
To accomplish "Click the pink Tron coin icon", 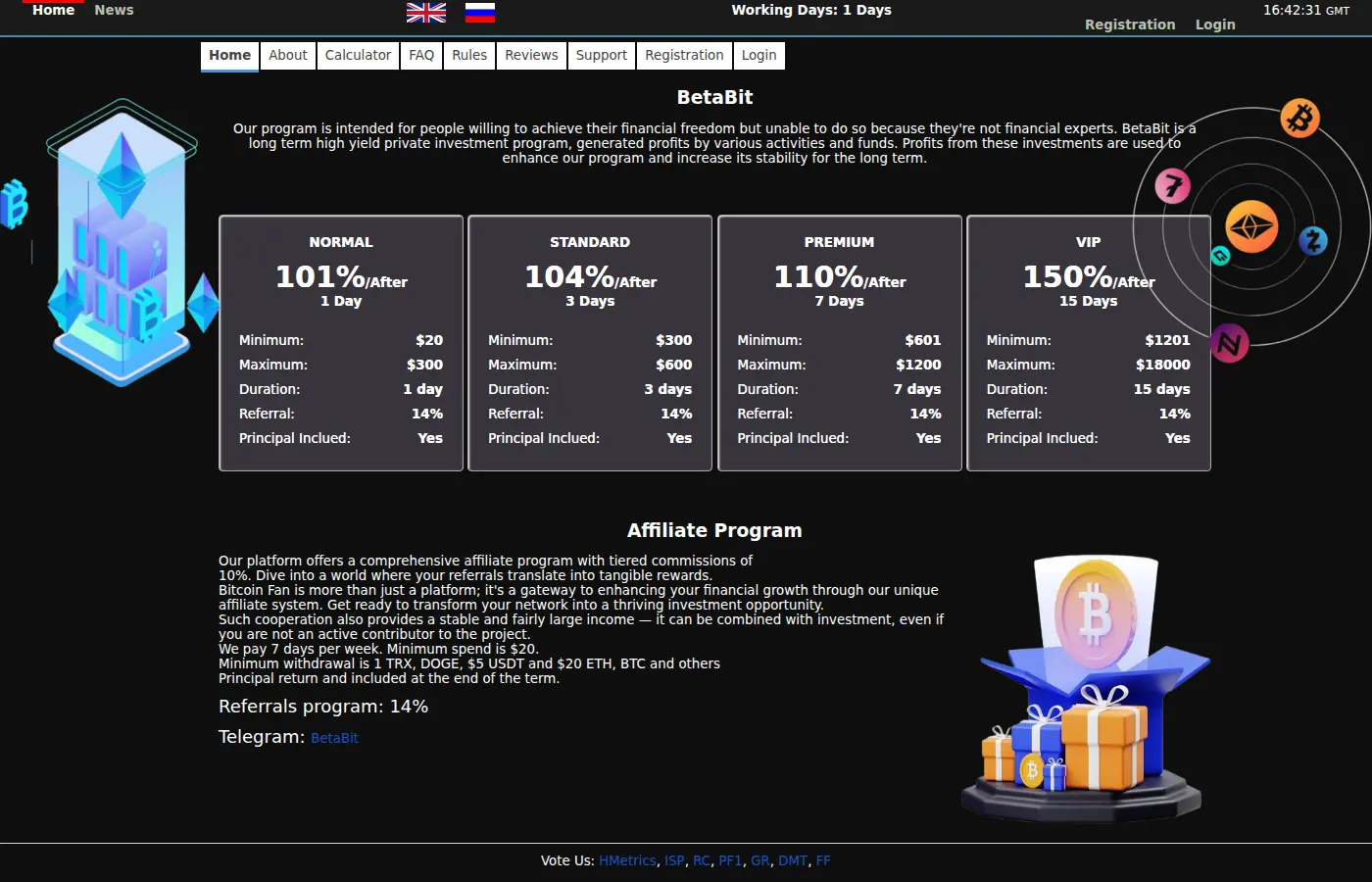I will 1172,185.
